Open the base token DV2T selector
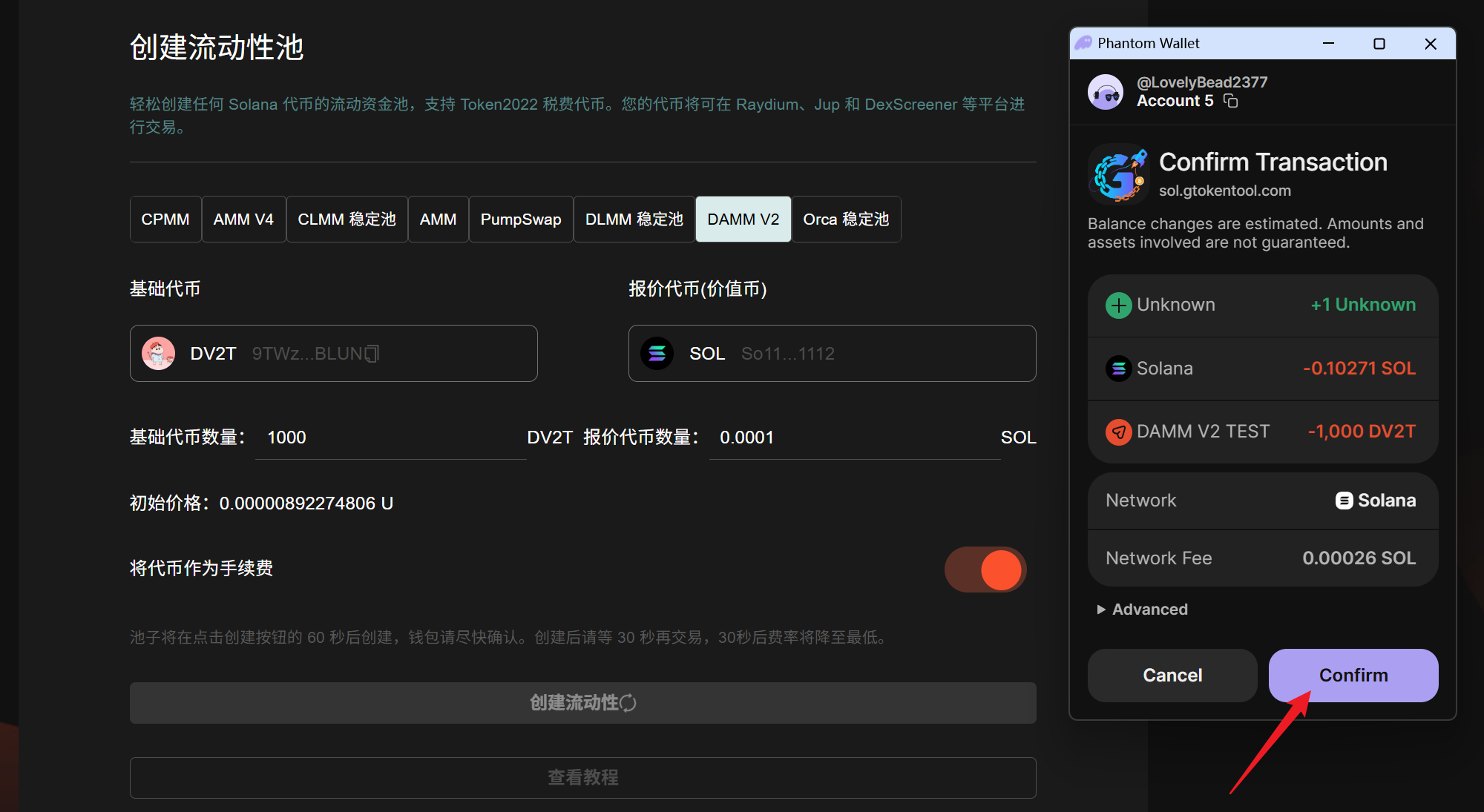Viewport: 1484px width, 812px height. (x=333, y=354)
